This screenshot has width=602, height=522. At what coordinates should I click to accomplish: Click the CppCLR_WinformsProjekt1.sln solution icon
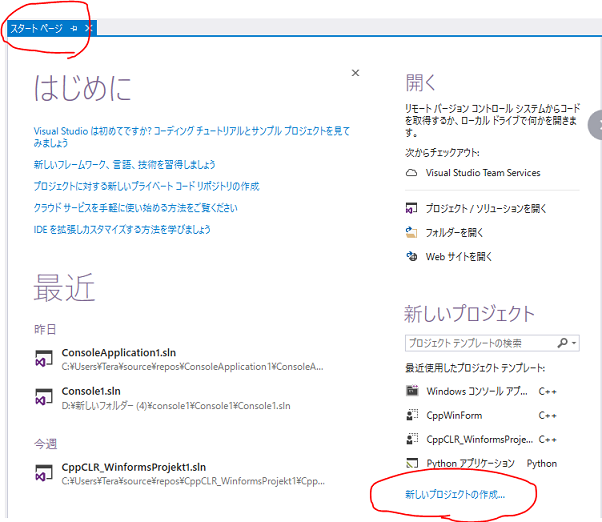[x=43, y=472]
